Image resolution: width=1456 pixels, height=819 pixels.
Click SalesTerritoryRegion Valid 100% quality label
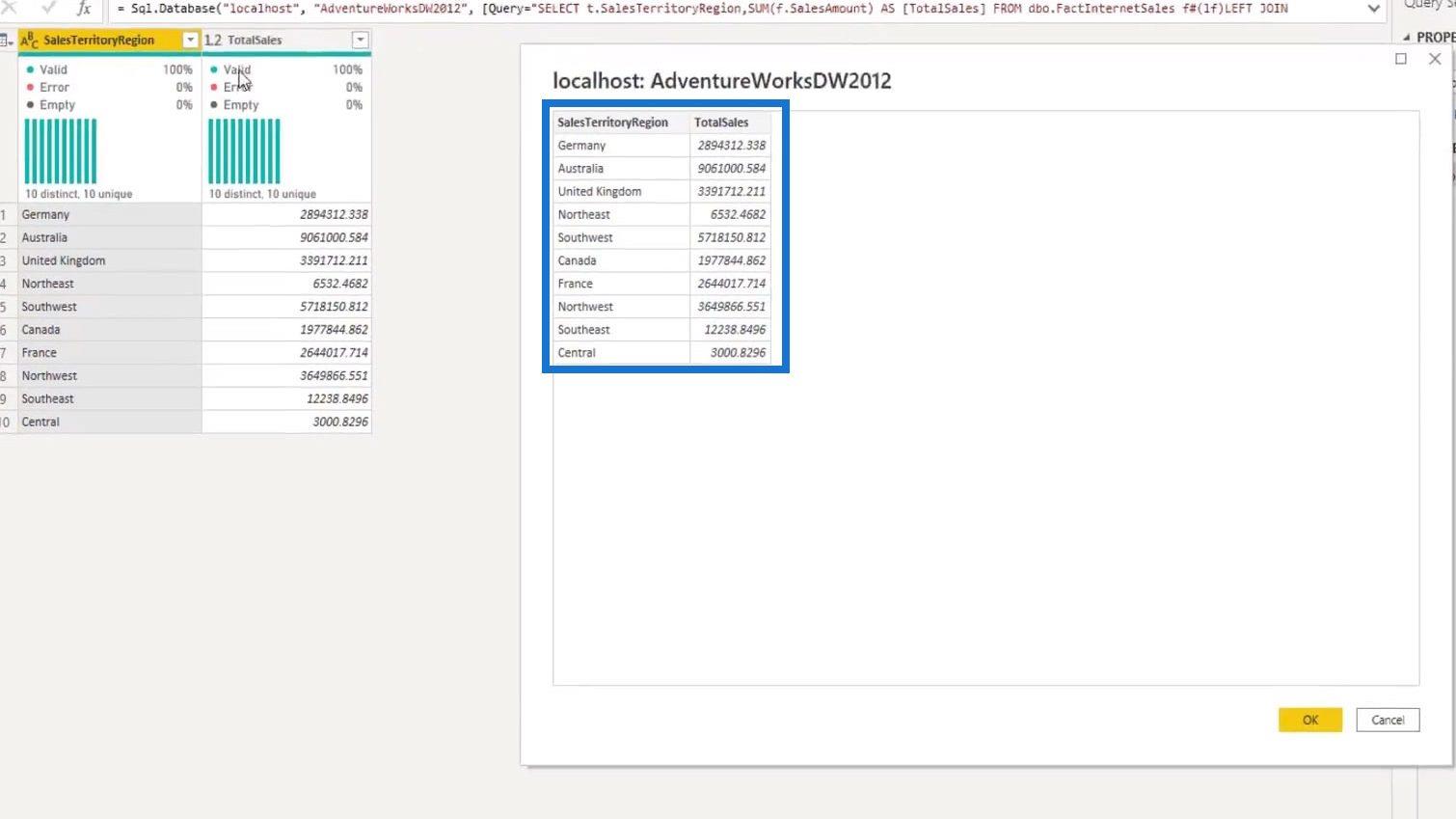point(109,69)
